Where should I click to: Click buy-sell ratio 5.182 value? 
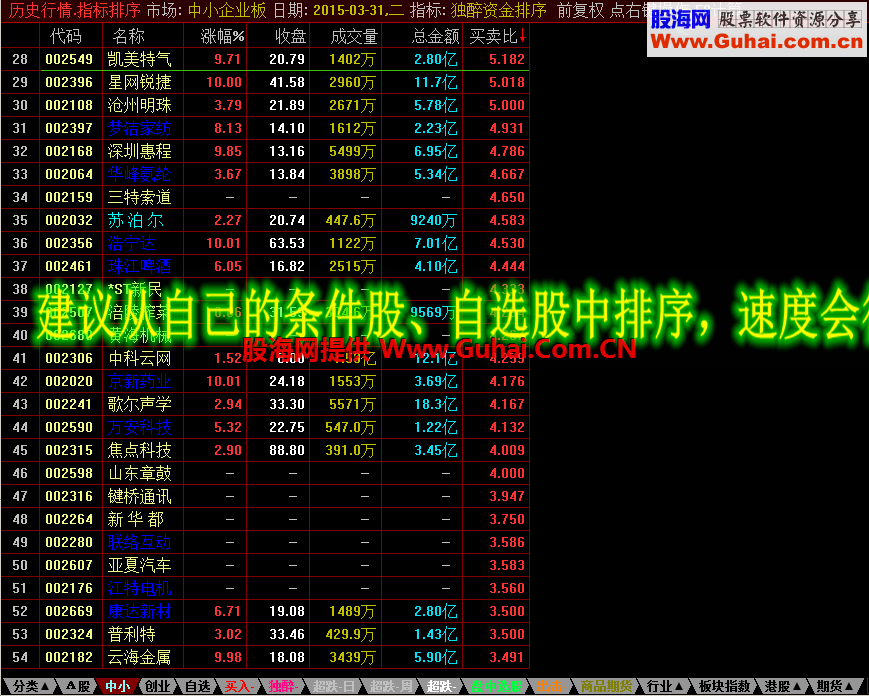pyautogui.click(x=507, y=59)
